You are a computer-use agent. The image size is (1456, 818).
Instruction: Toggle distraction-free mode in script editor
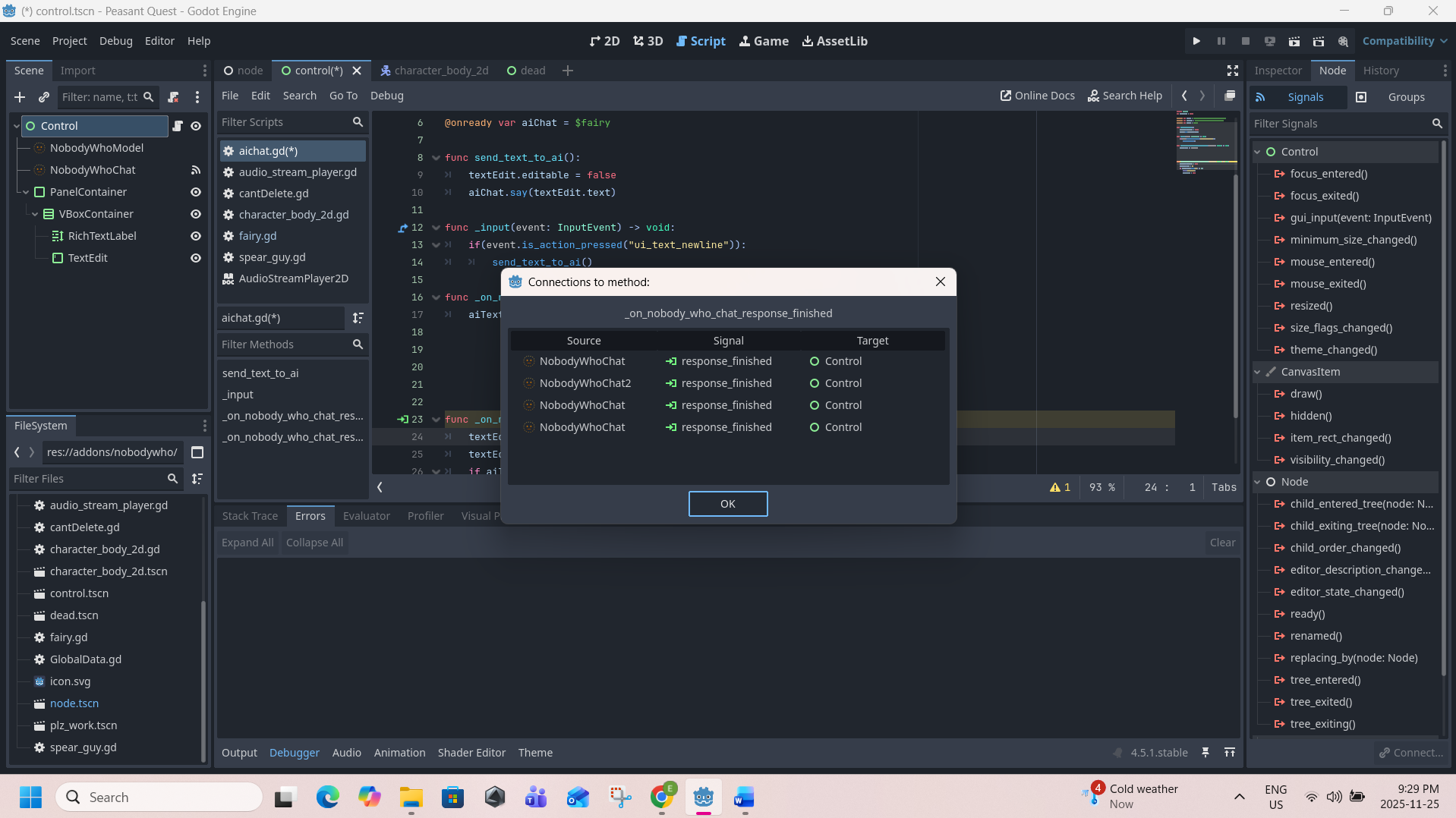[1233, 71]
